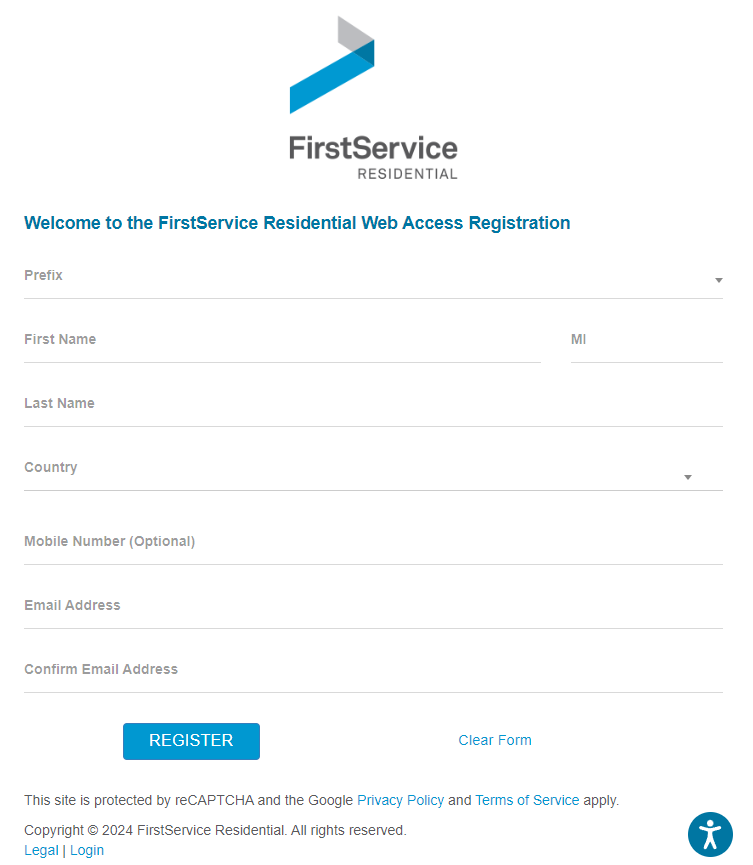The width and height of the screenshot is (753, 865).
Task: Click the copyright 2024 footer text
Action: (x=215, y=831)
